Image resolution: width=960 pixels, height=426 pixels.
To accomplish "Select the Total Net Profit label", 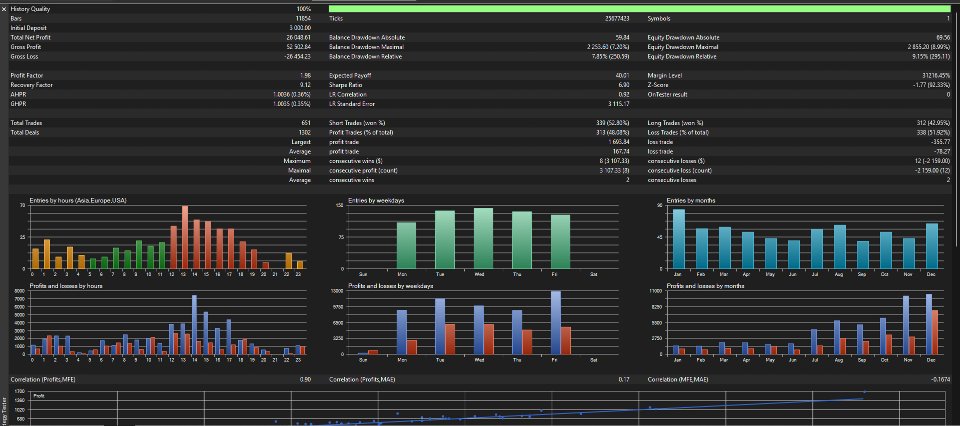I will (x=29, y=37).
